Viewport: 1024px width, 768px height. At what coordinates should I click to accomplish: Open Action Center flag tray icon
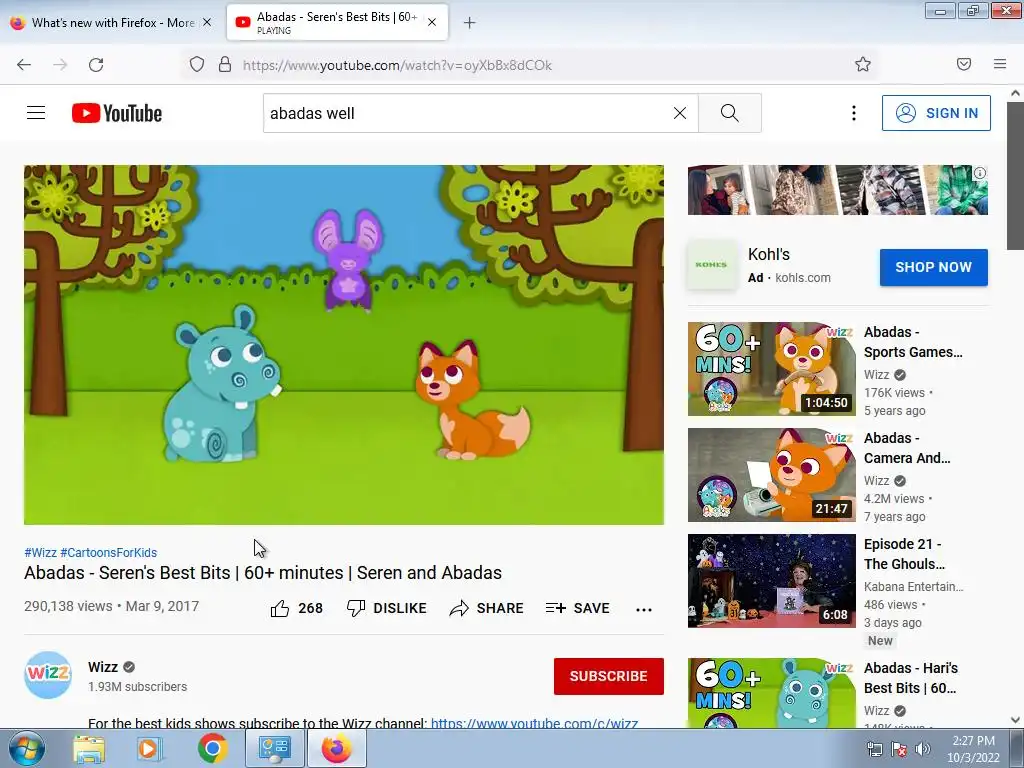point(899,749)
